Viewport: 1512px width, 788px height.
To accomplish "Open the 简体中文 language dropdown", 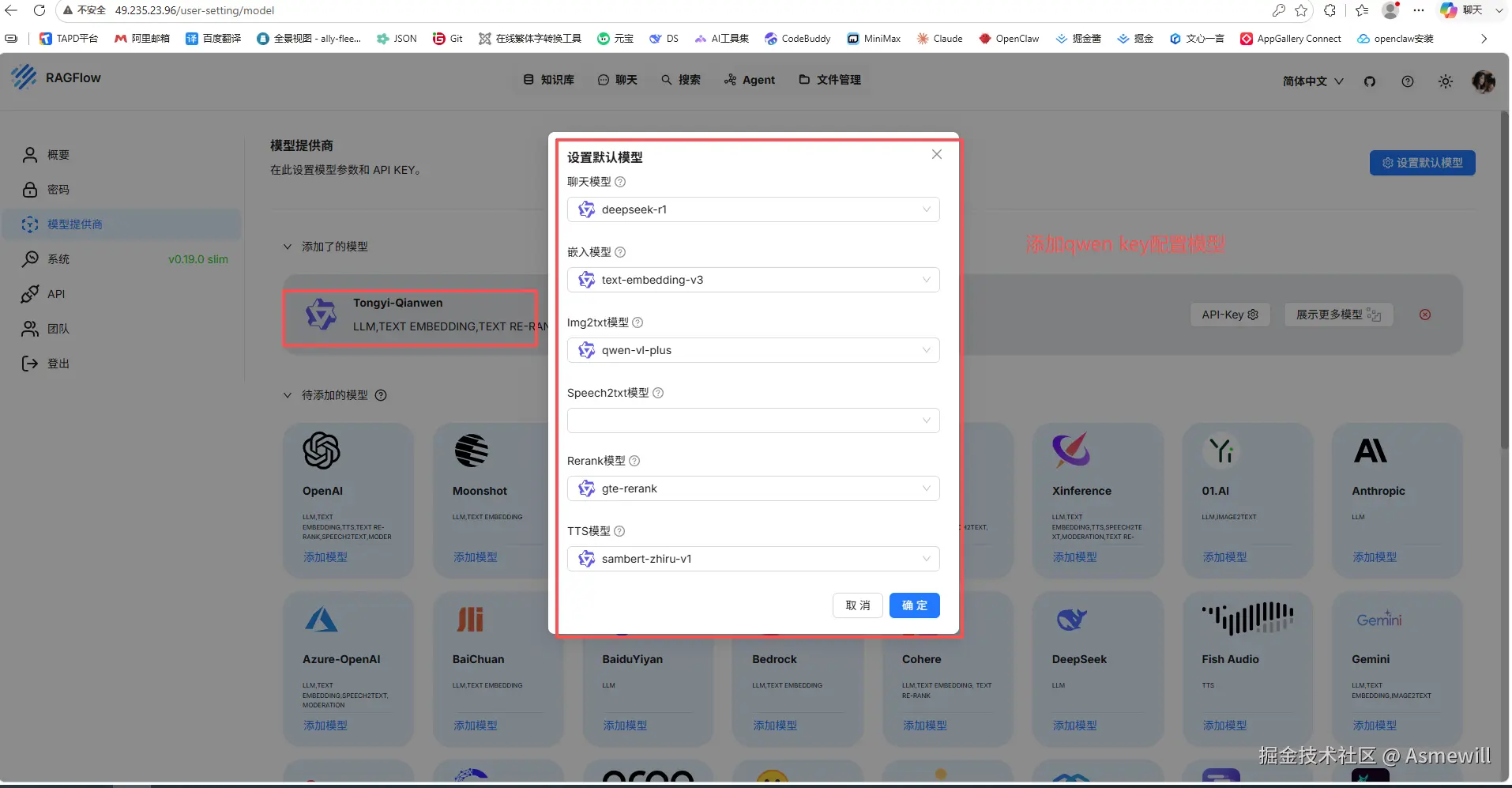I will (1313, 81).
